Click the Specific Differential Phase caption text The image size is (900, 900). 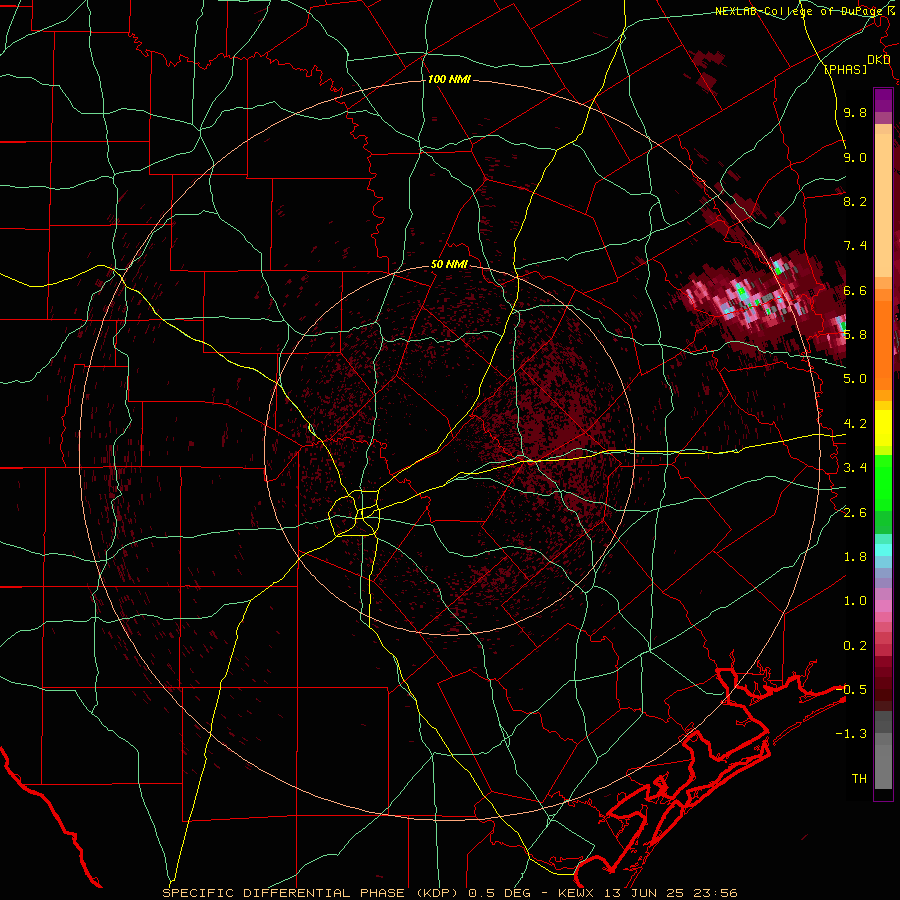pos(311,893)
